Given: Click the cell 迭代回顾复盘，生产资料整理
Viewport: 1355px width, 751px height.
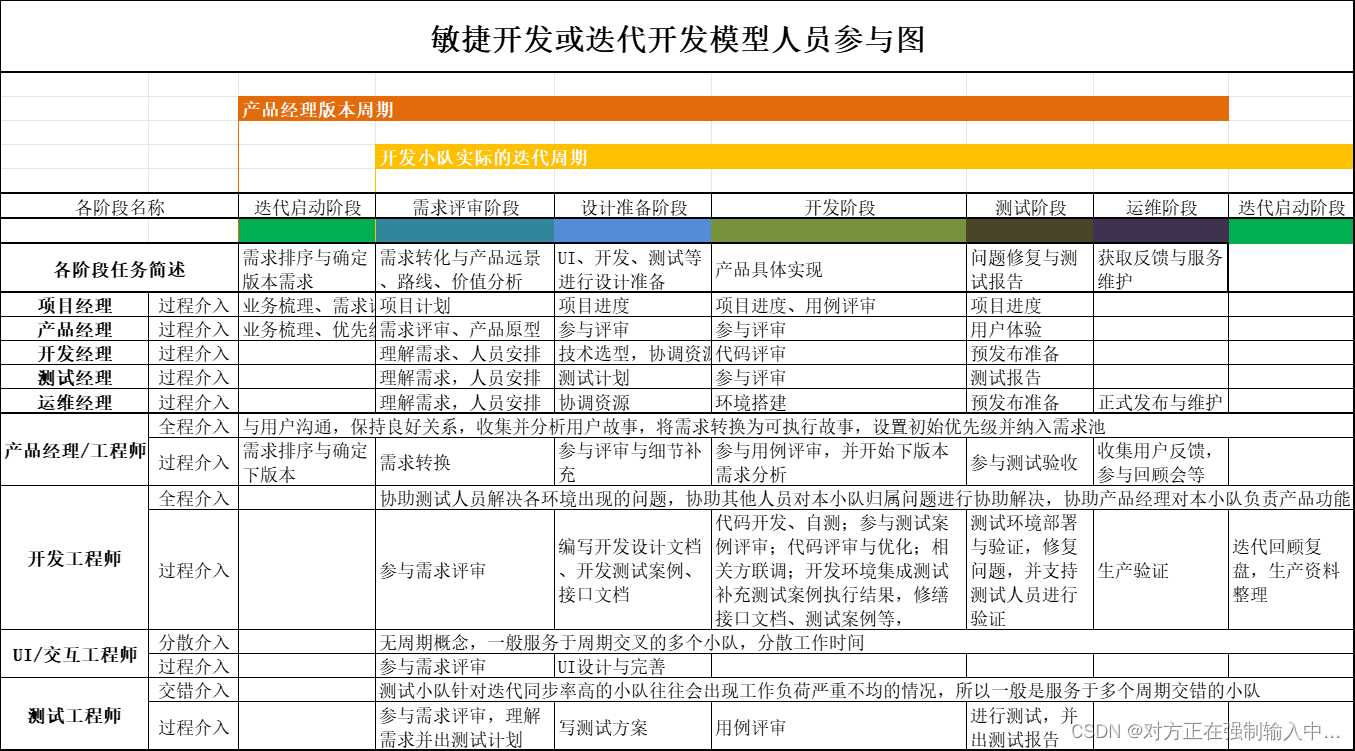Looking at the screenshot, I should 1291,570.
